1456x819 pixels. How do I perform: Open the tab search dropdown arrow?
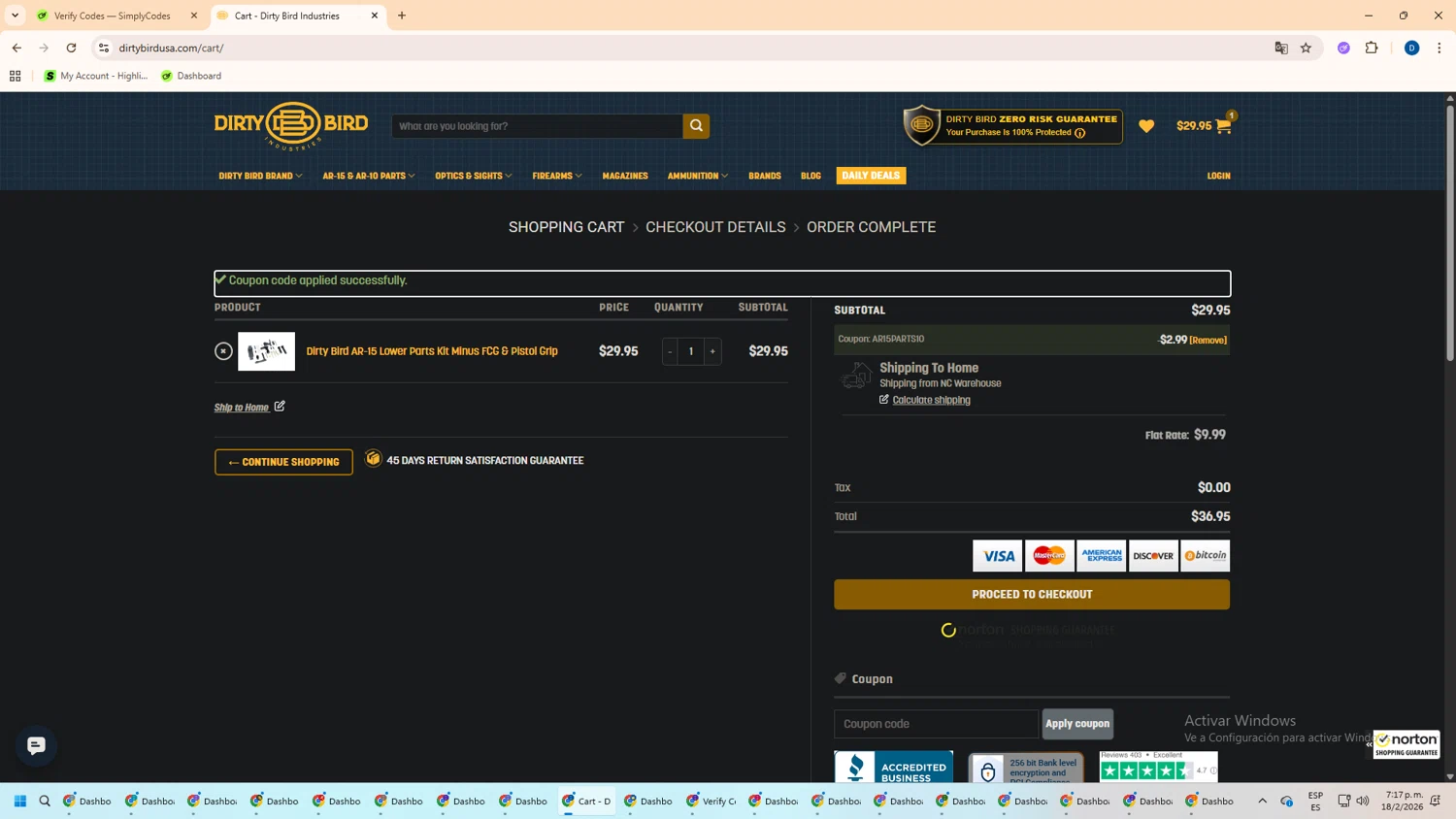tap(15, 16)
